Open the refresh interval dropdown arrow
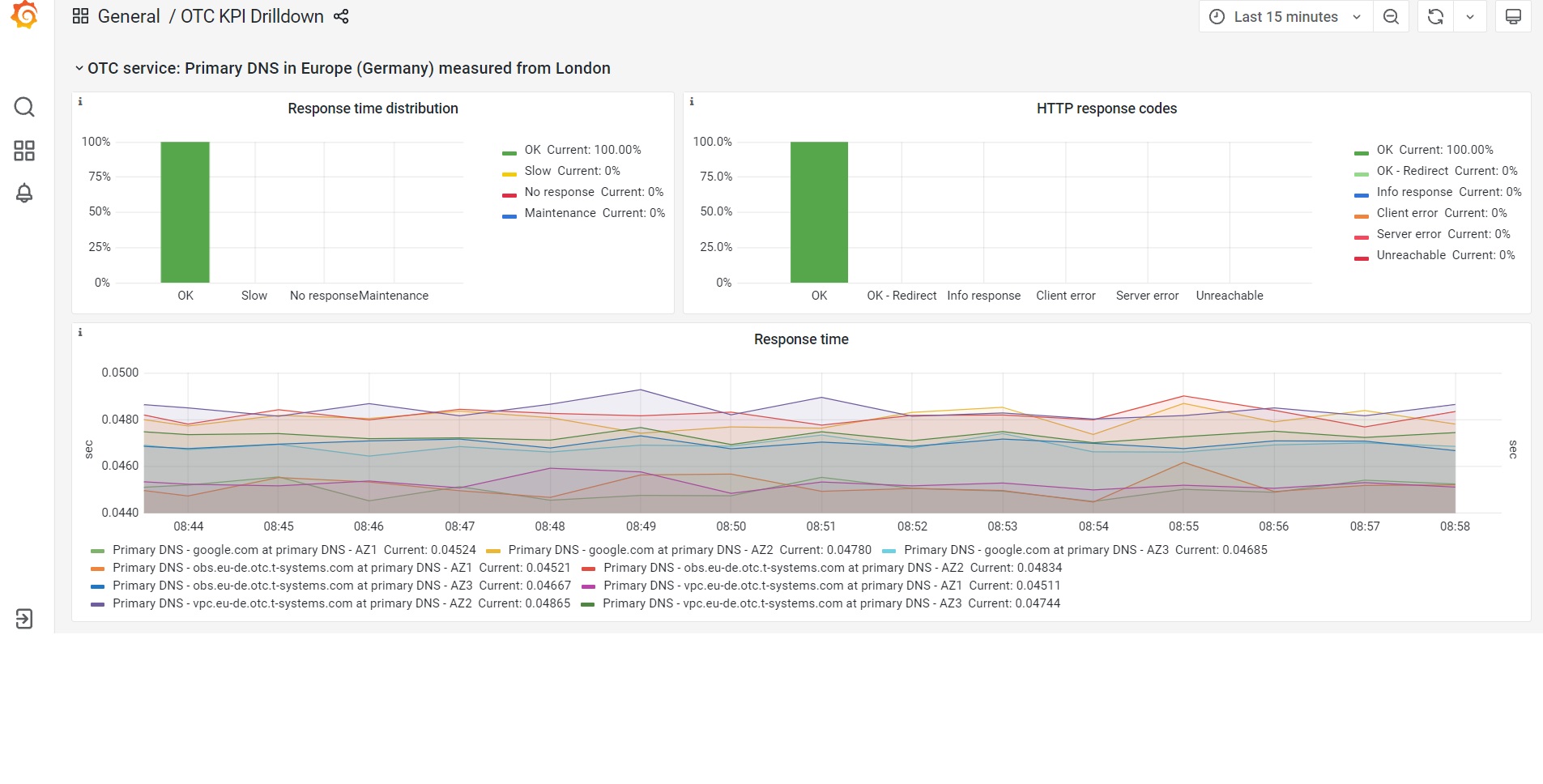This screenshot has width=1543, height=784. tap(1472, 16)
